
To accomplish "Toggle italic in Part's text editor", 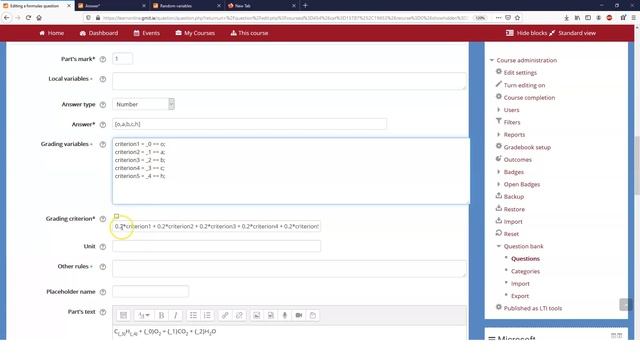I will point(176,316).
